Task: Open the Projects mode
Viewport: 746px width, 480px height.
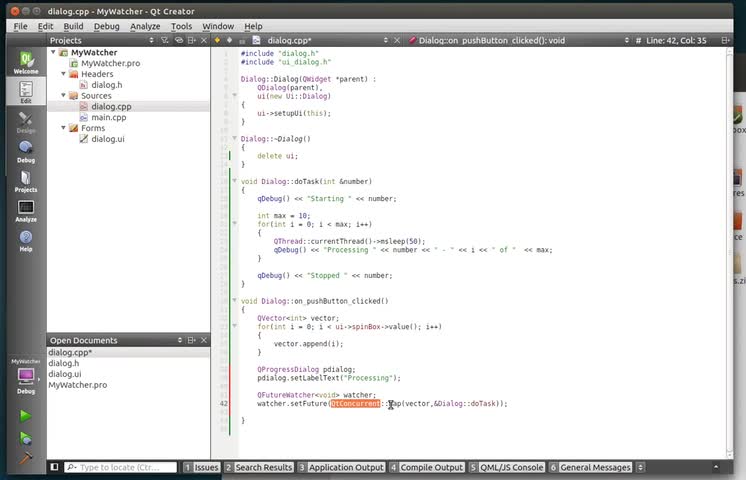Action: point(25,181)
